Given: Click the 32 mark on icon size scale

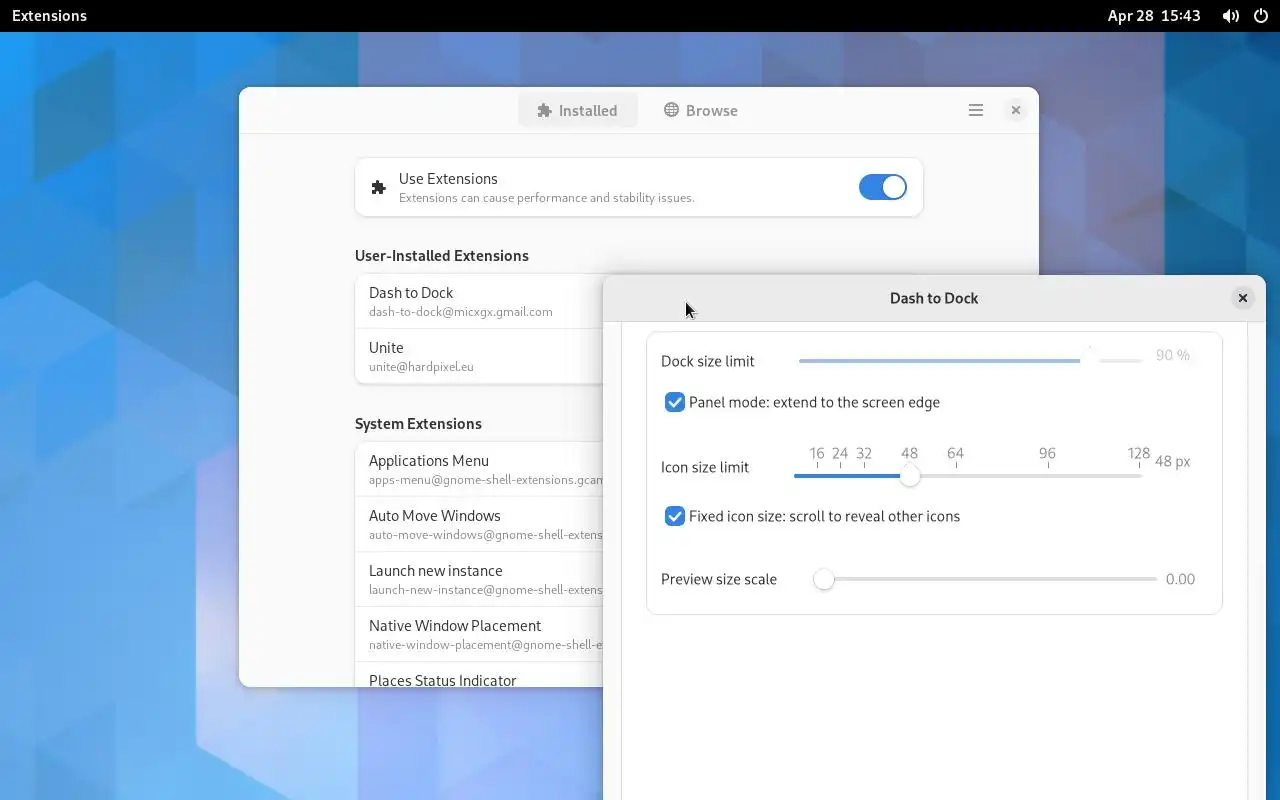Looking at the screenshot, I should tap(864, 453).
